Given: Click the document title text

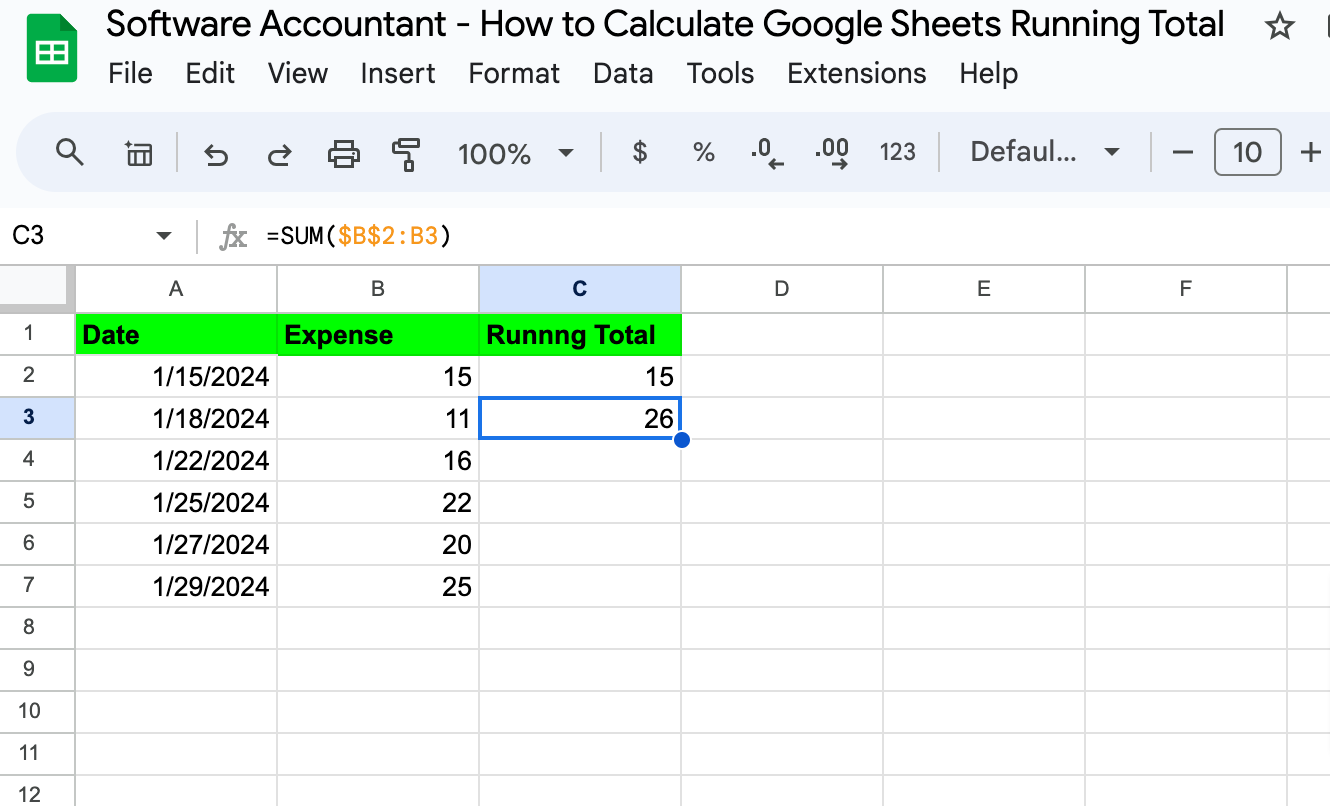Looking at the screenshot, I should (665, 24).
